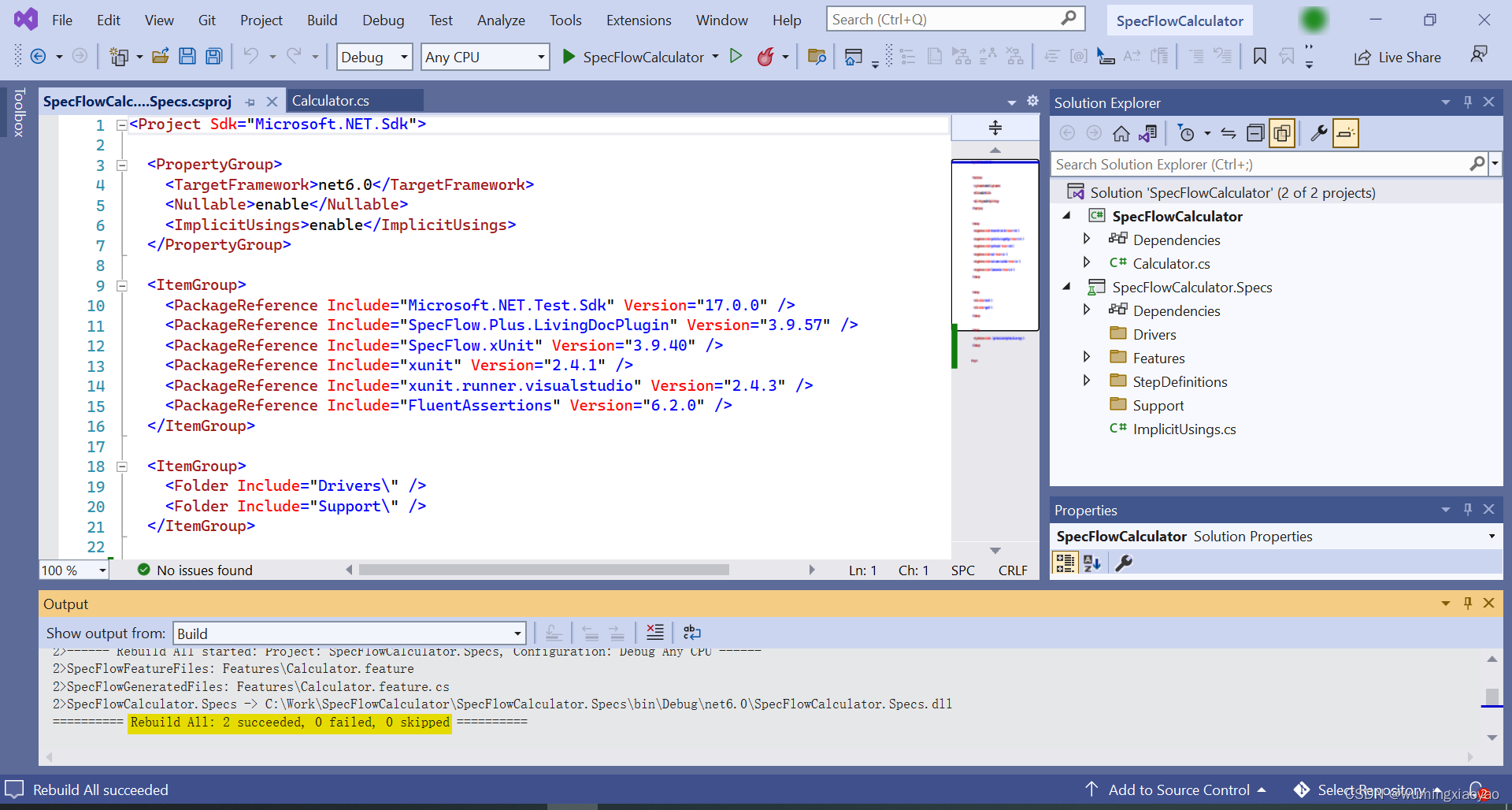Click Add to Source Control
1512x810 pixels.
click(x=1178, y=790)
